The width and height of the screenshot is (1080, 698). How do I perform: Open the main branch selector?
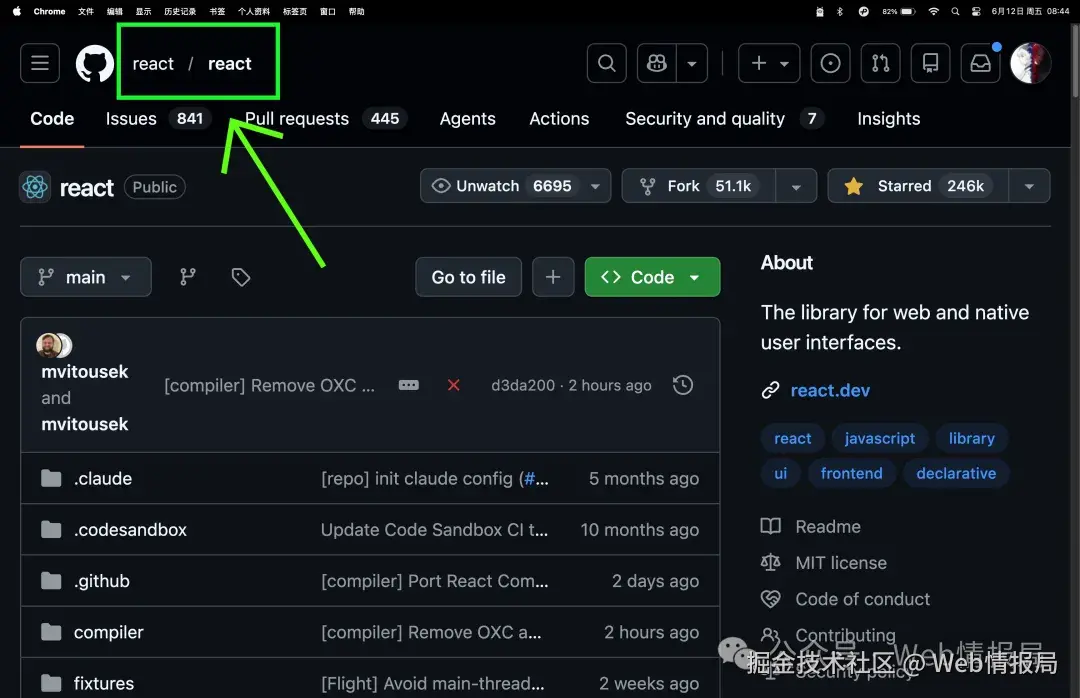pyautogui.click(x=85, y=277)
